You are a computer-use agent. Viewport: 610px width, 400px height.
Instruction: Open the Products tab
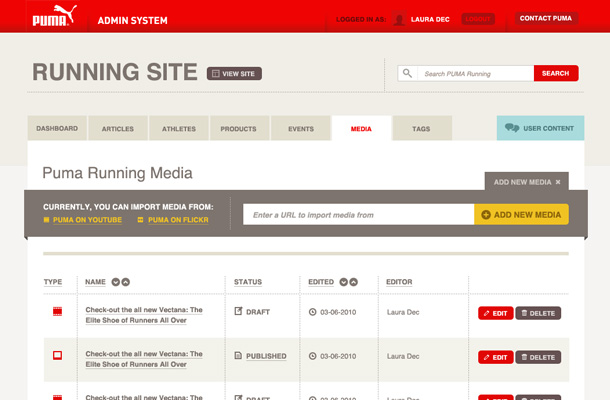click(x=239, y=128)
